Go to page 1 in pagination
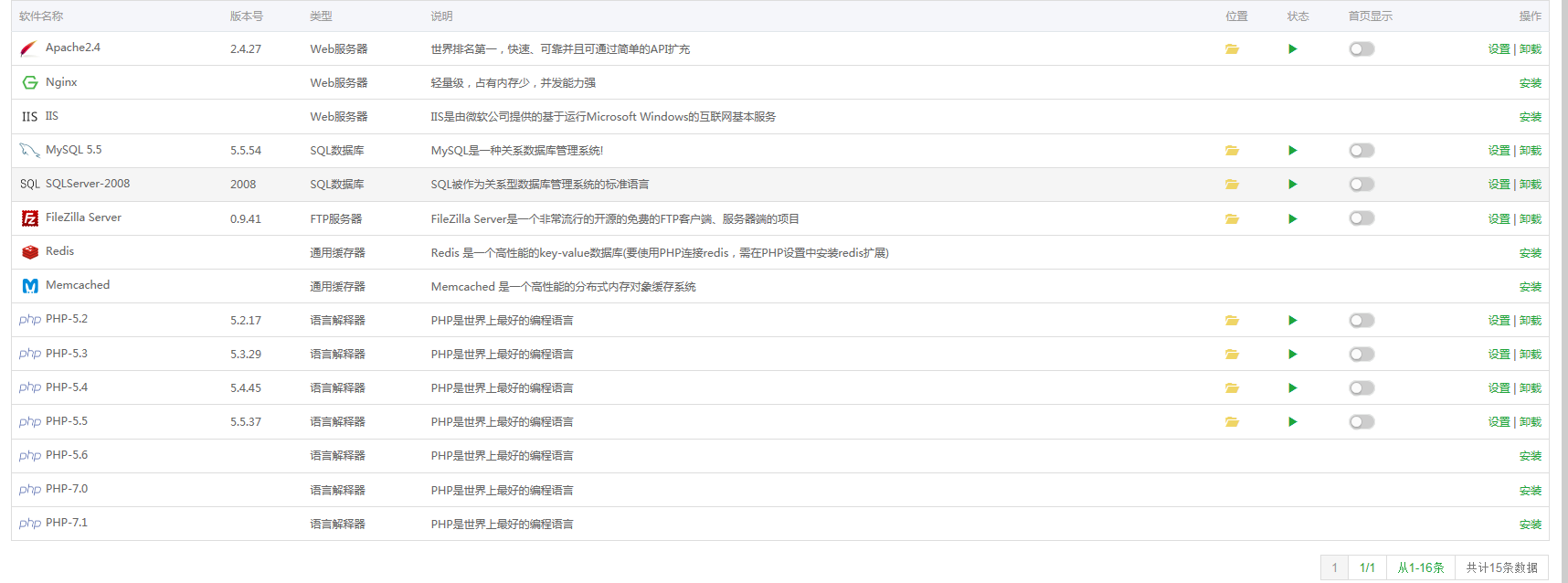Screen dimensions: 1568x583 1334,567
